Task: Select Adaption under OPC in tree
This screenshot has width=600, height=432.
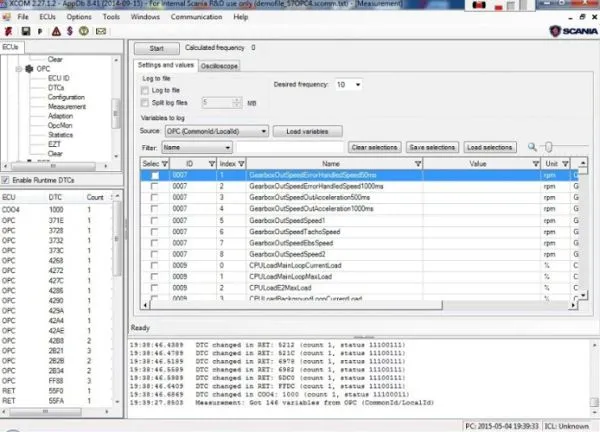Action: 60,116
